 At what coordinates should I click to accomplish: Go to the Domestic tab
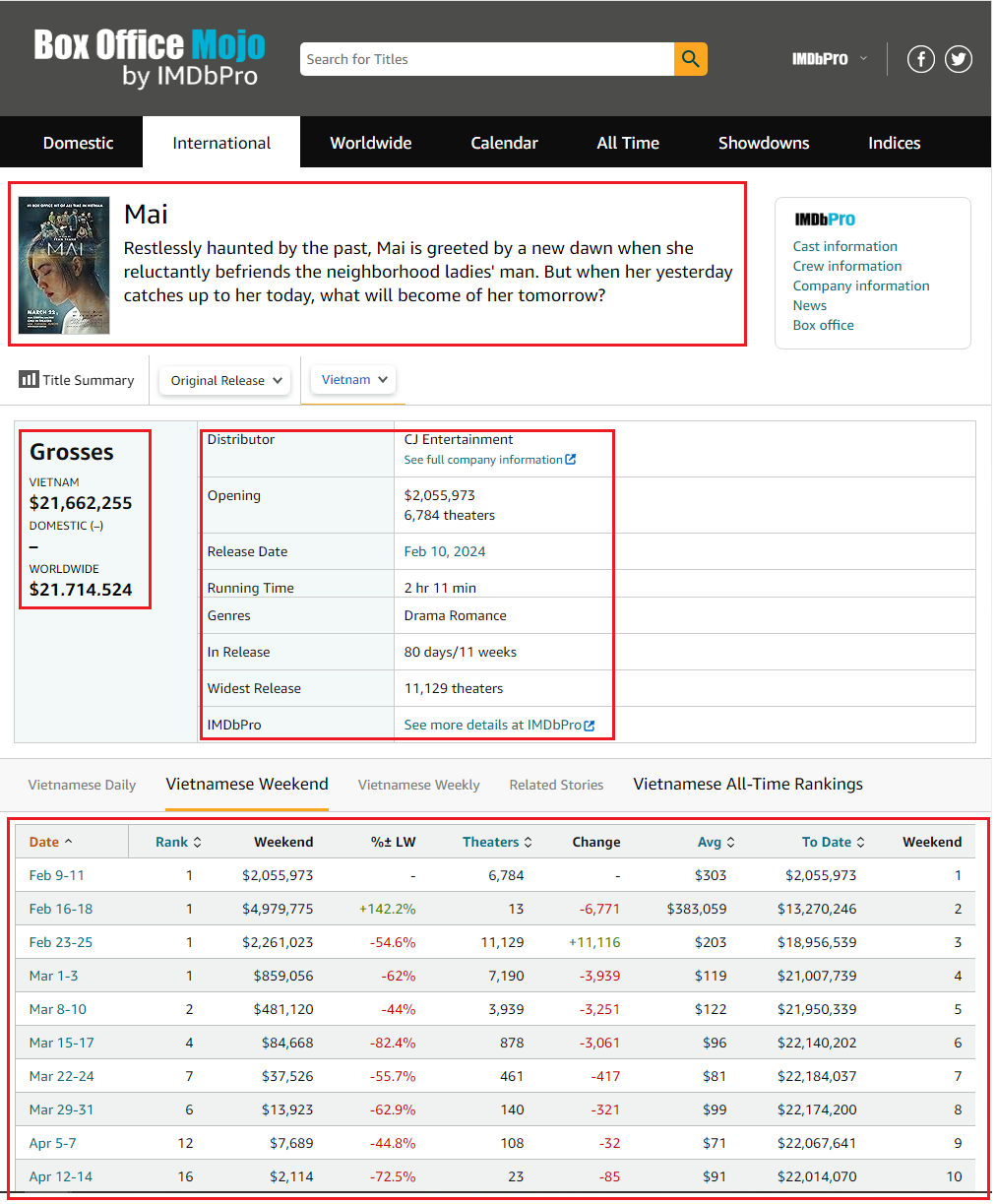[x=78, y=143]
